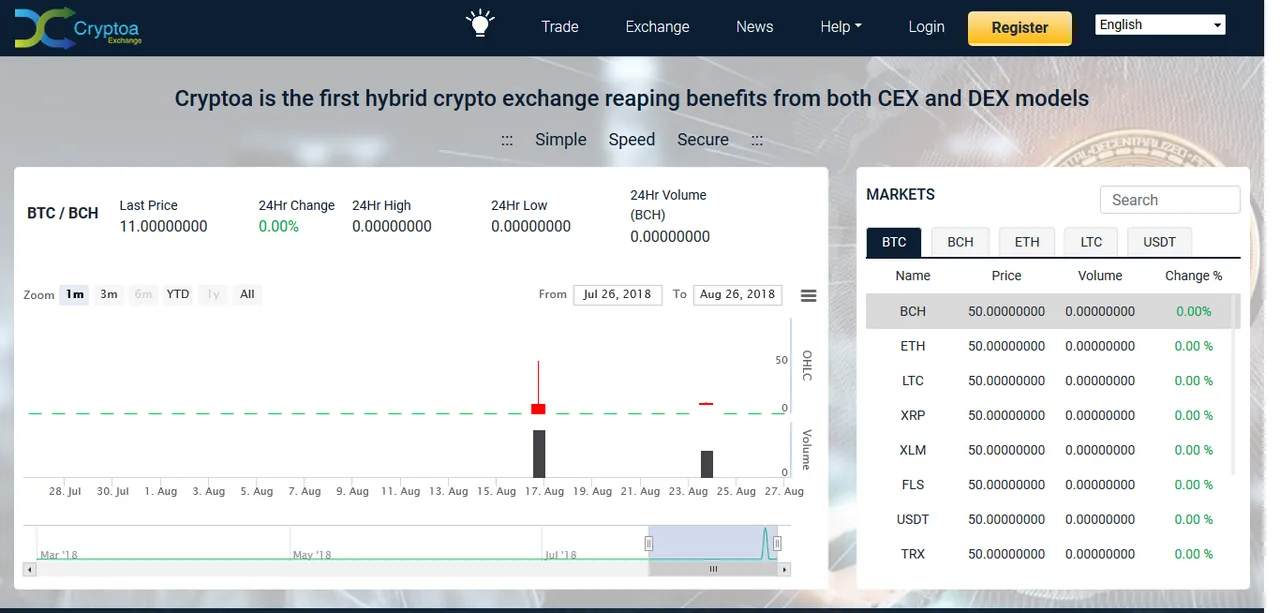Select the BCH market tab
1280x613 pixels.
pos(960,242)
